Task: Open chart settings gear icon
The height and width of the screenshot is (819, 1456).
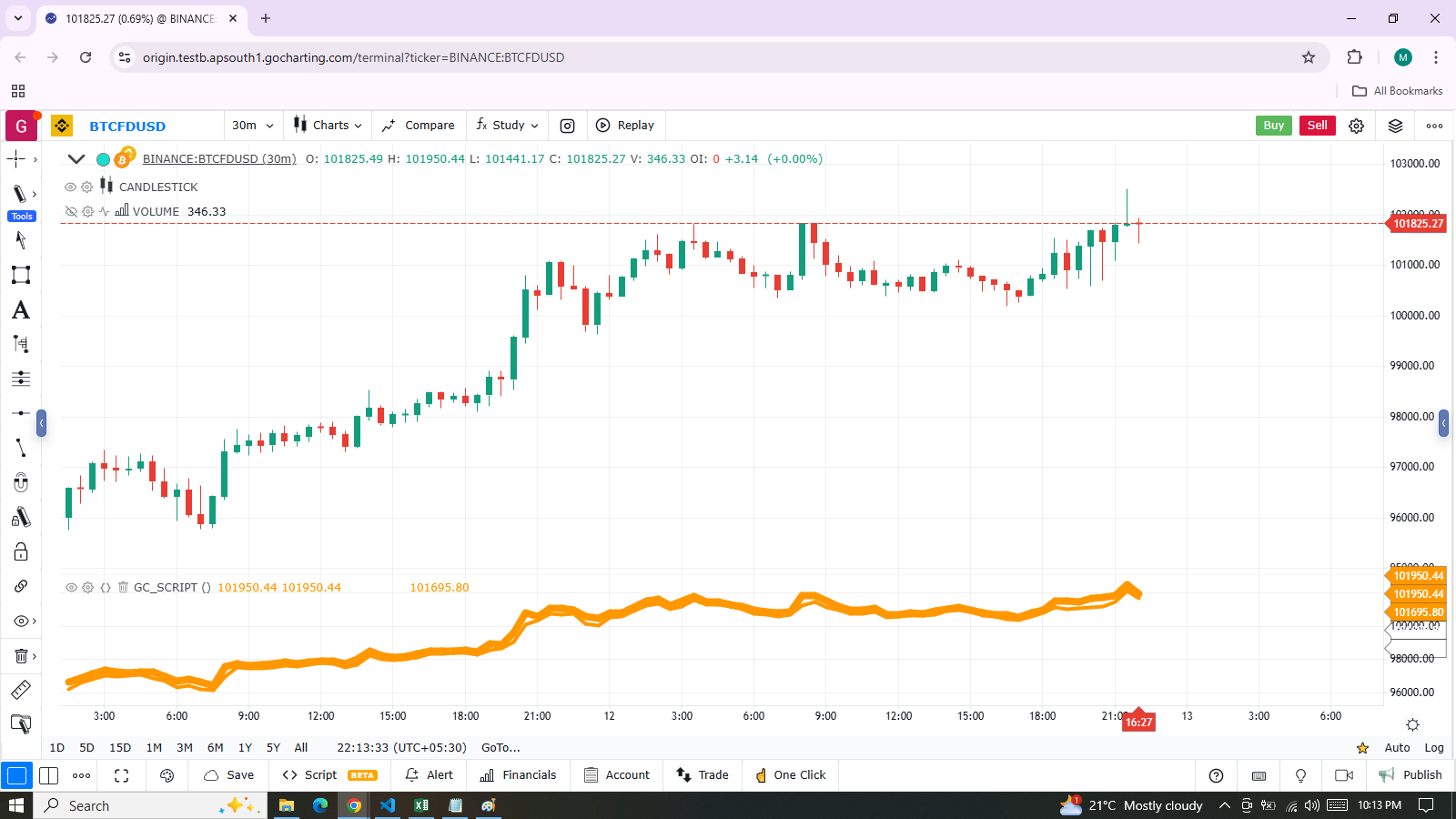Action: point(1356,126)
